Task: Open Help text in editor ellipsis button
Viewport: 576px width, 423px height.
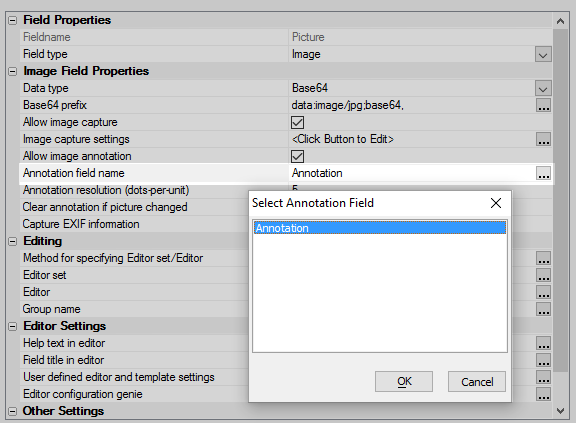Action: click(x=543, y=343)
